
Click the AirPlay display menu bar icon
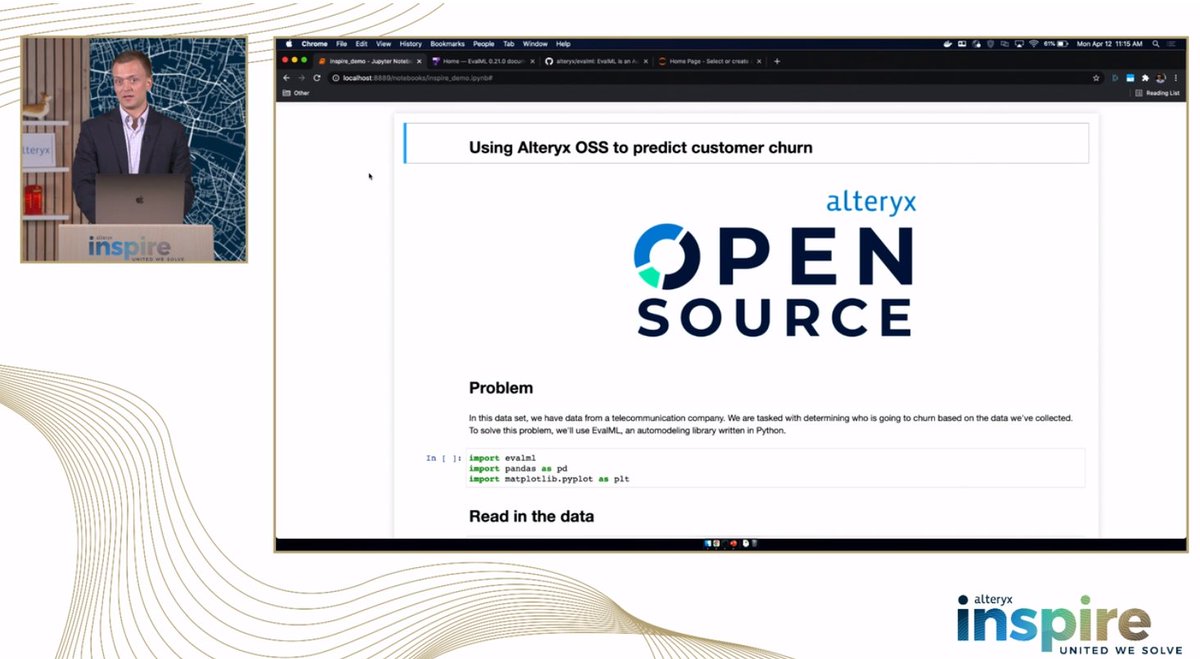(1019, 44)
